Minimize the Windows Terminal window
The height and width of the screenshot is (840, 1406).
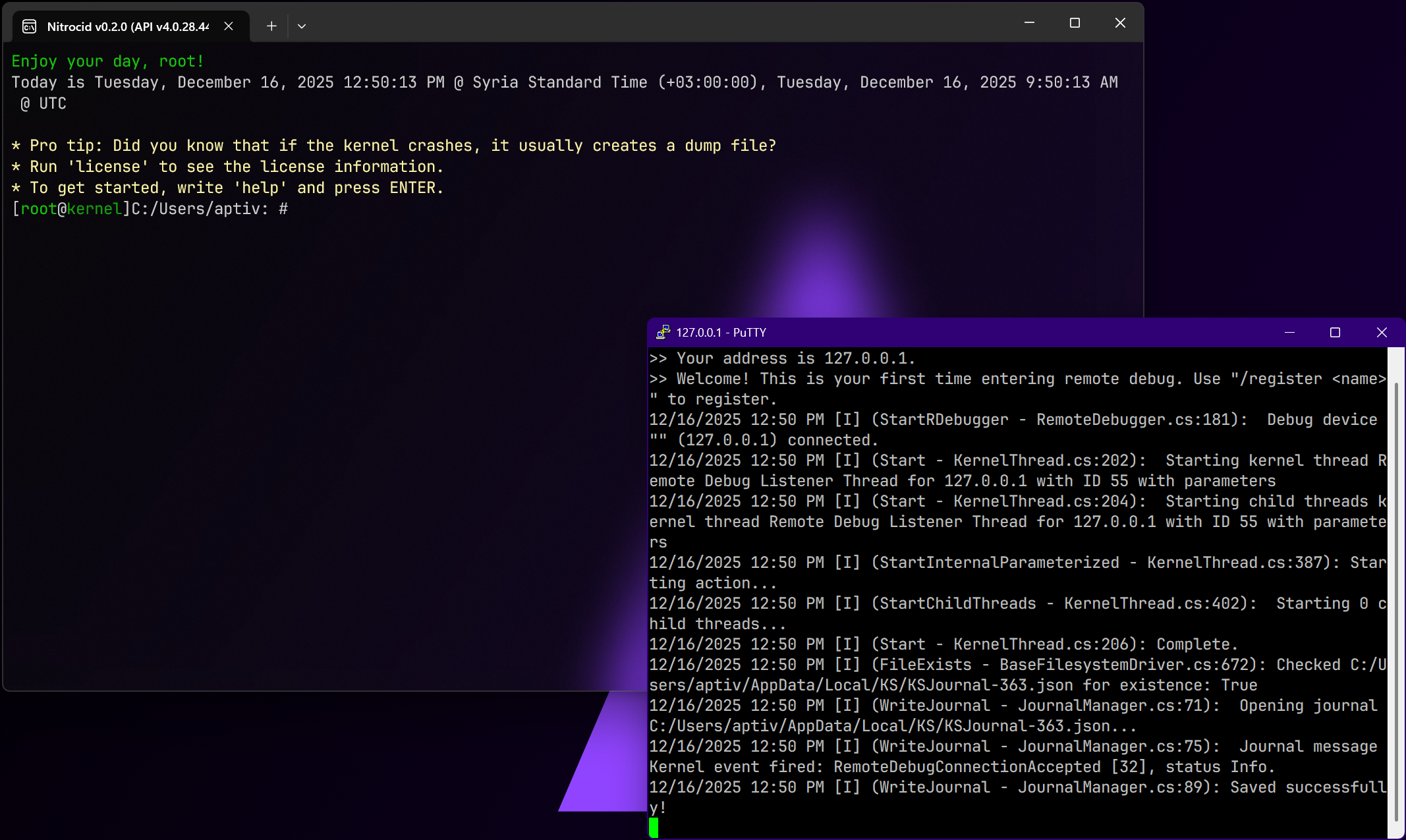click(1029, 23)
